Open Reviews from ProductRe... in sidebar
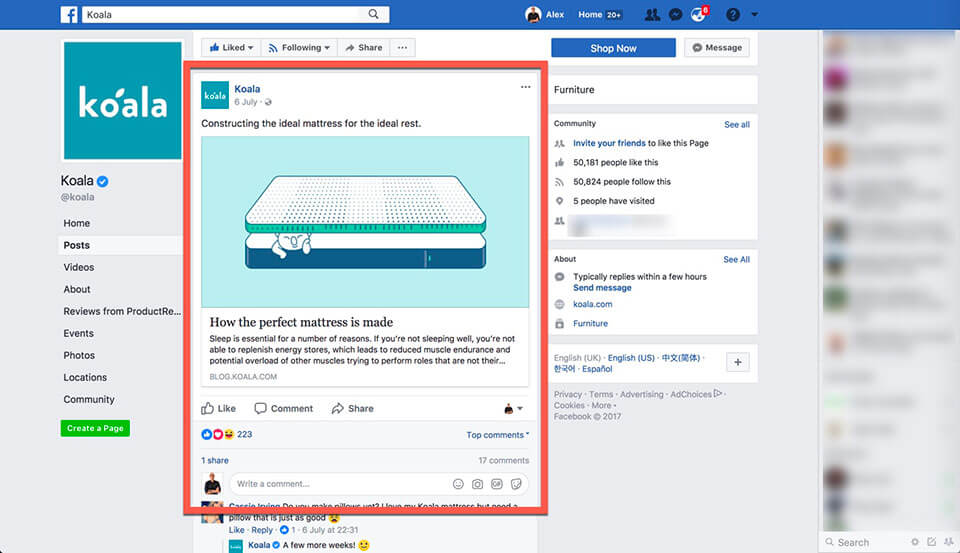960x553 pixels. [122, 312]
